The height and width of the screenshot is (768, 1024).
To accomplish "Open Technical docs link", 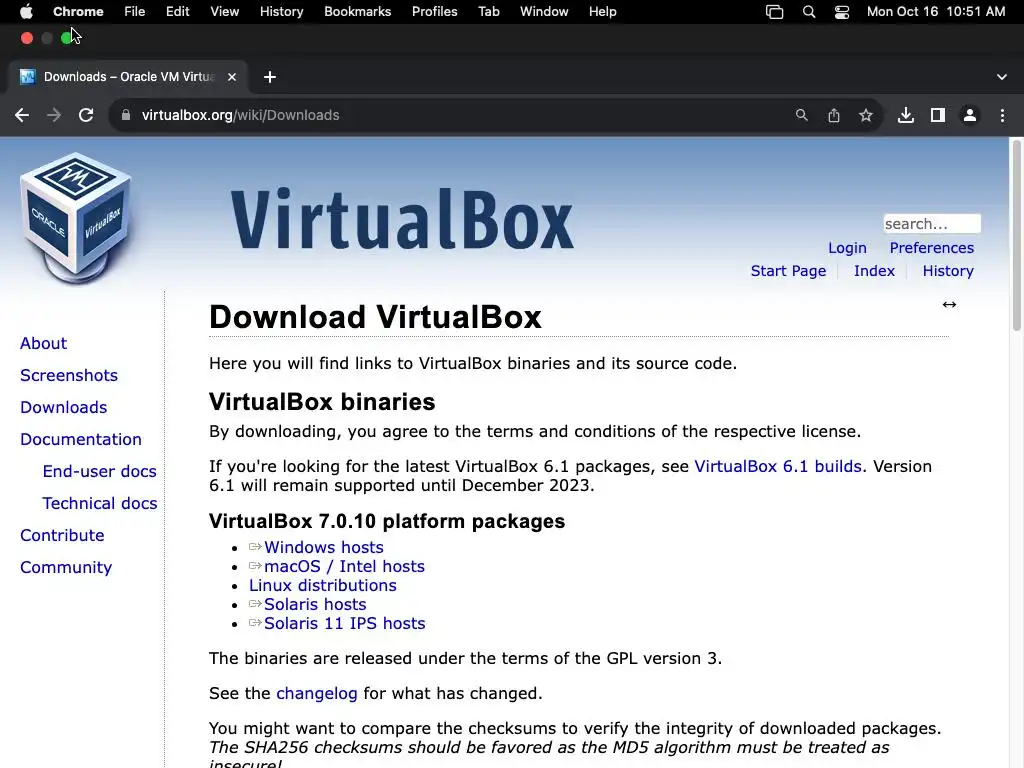I will (99, 504).
